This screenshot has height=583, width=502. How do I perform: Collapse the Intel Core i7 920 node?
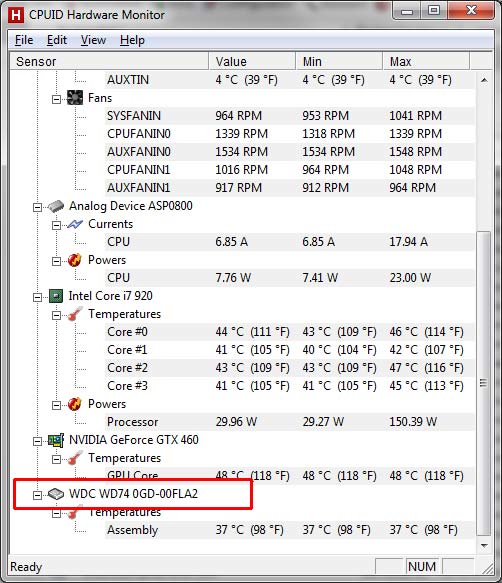[x=37, y=297]
